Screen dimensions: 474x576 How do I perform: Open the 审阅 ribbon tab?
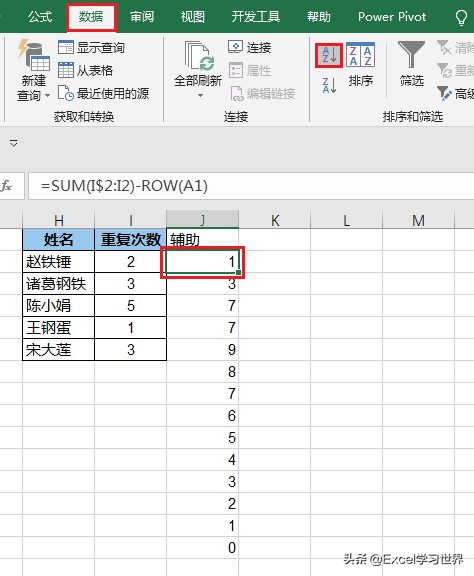point(142,17)
